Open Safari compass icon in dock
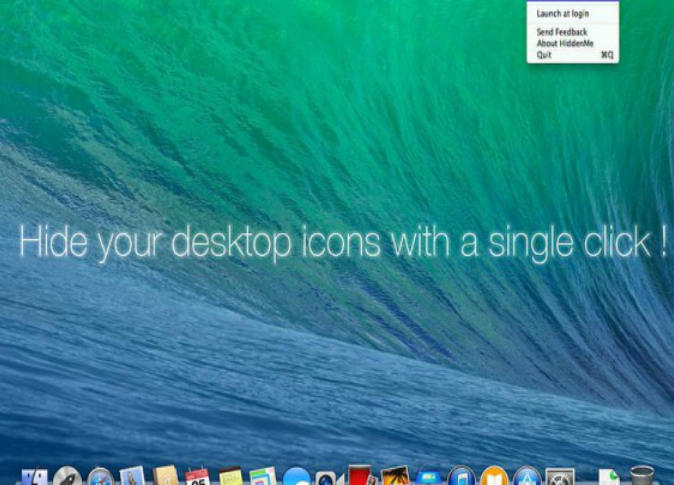674x485 pixels. click(x=100, y=478)
